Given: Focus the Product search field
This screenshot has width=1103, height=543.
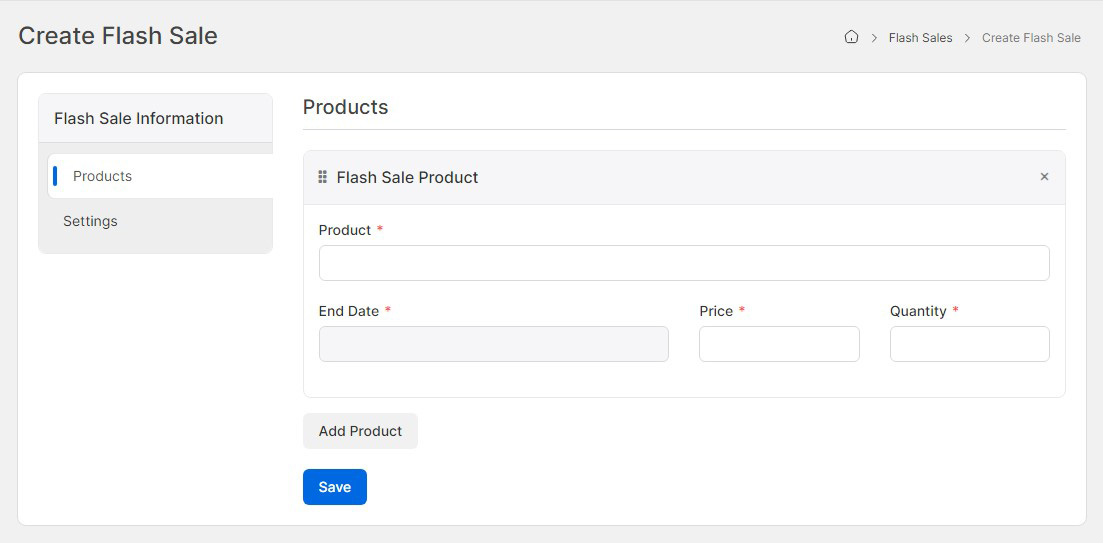Looking at the screenshot, I should coord(683,263).
